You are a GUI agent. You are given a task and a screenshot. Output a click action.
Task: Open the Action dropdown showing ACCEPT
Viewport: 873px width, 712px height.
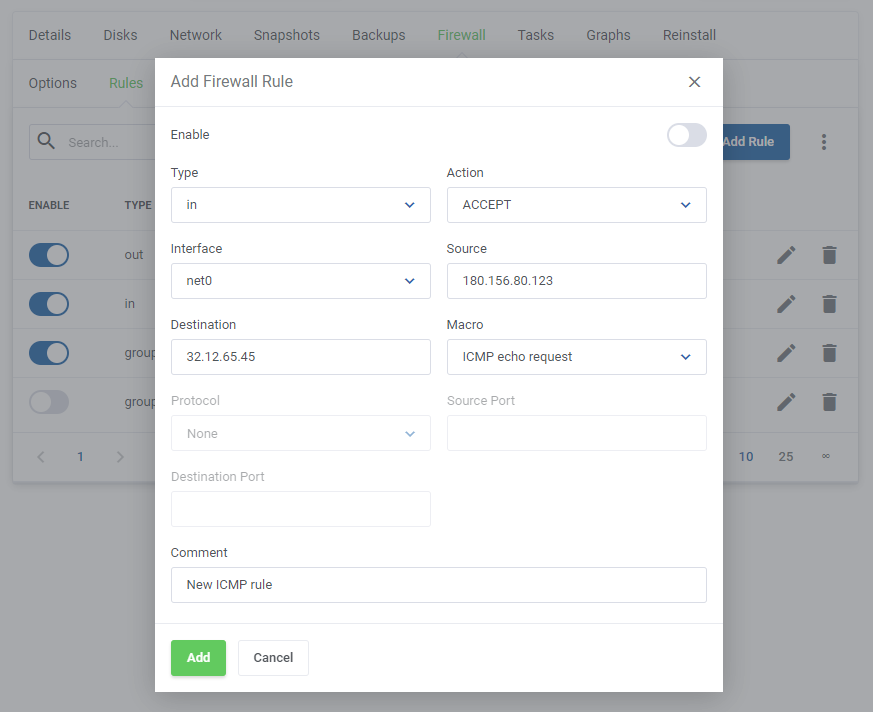click(577, 205)
